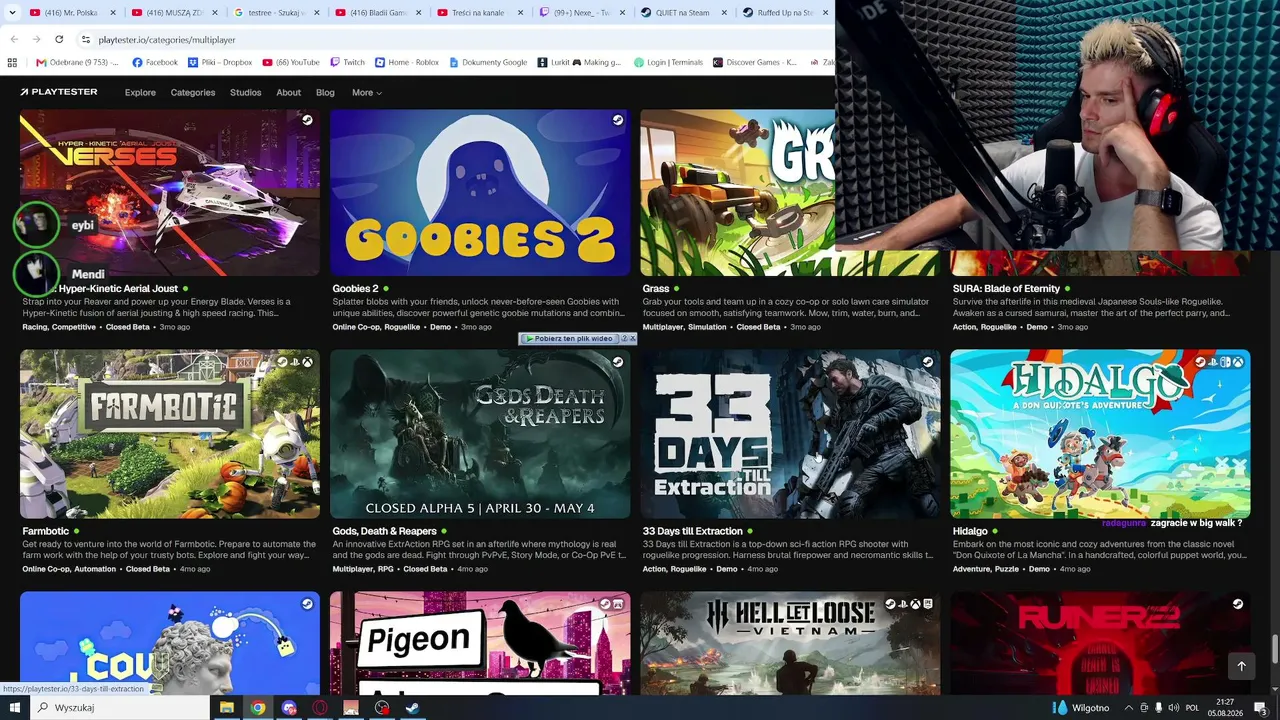Show hidden system tray icons
This screenshot has width=1280, height=720.
[x=1129, y=708]
